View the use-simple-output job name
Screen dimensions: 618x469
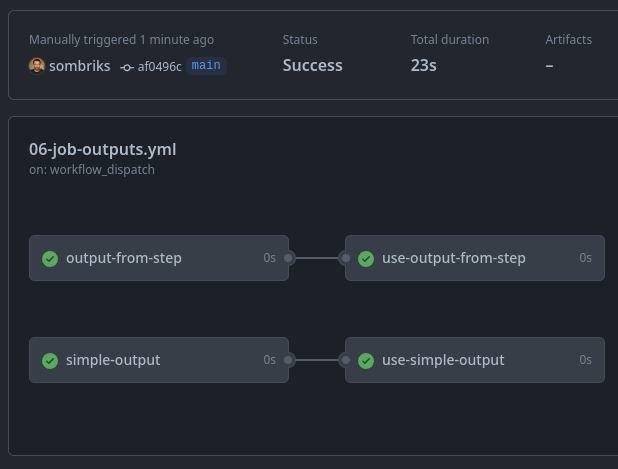tap(443, 360)
